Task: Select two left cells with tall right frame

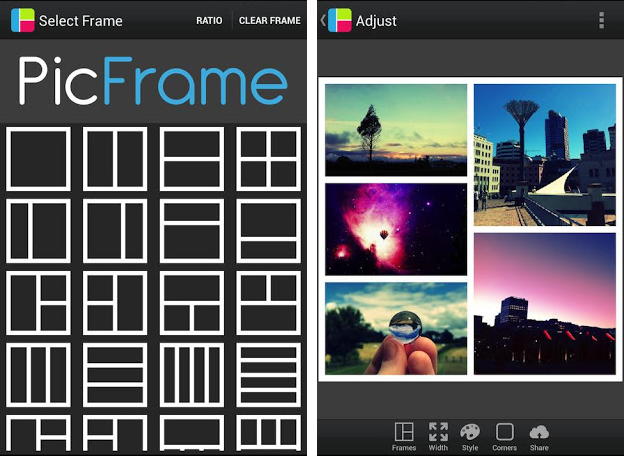Action: point(115,303)
